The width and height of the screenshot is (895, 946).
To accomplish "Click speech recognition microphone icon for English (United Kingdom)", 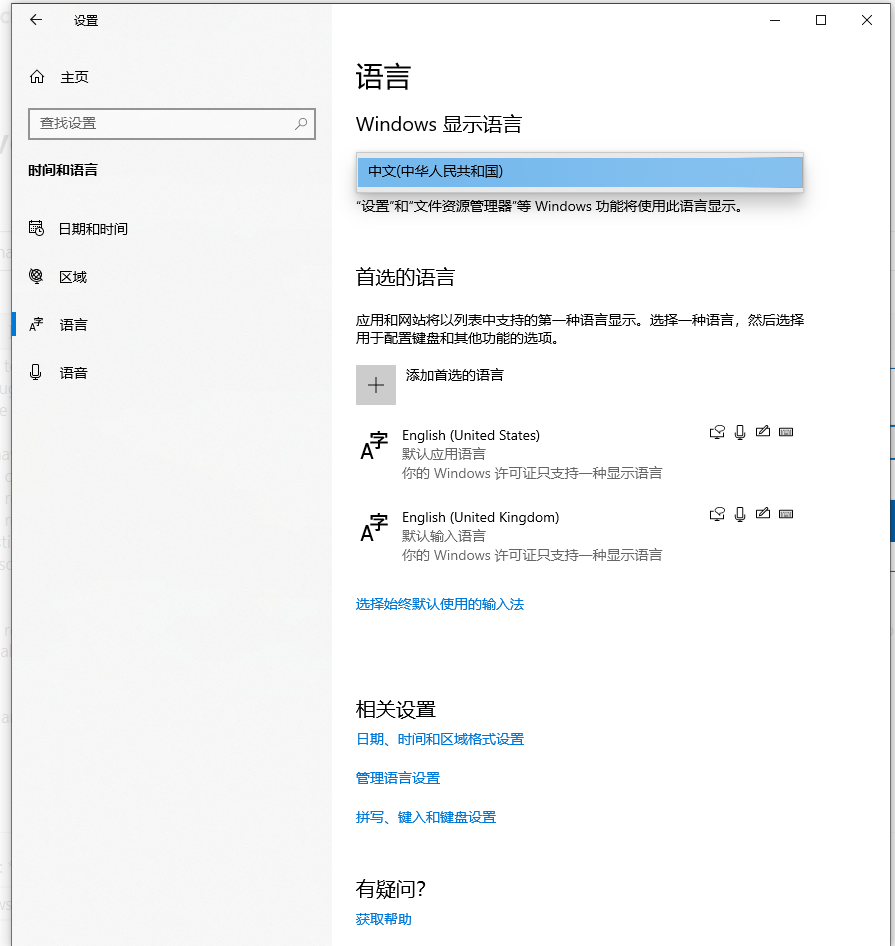I will pyautogui.click(x=740, y=514).
